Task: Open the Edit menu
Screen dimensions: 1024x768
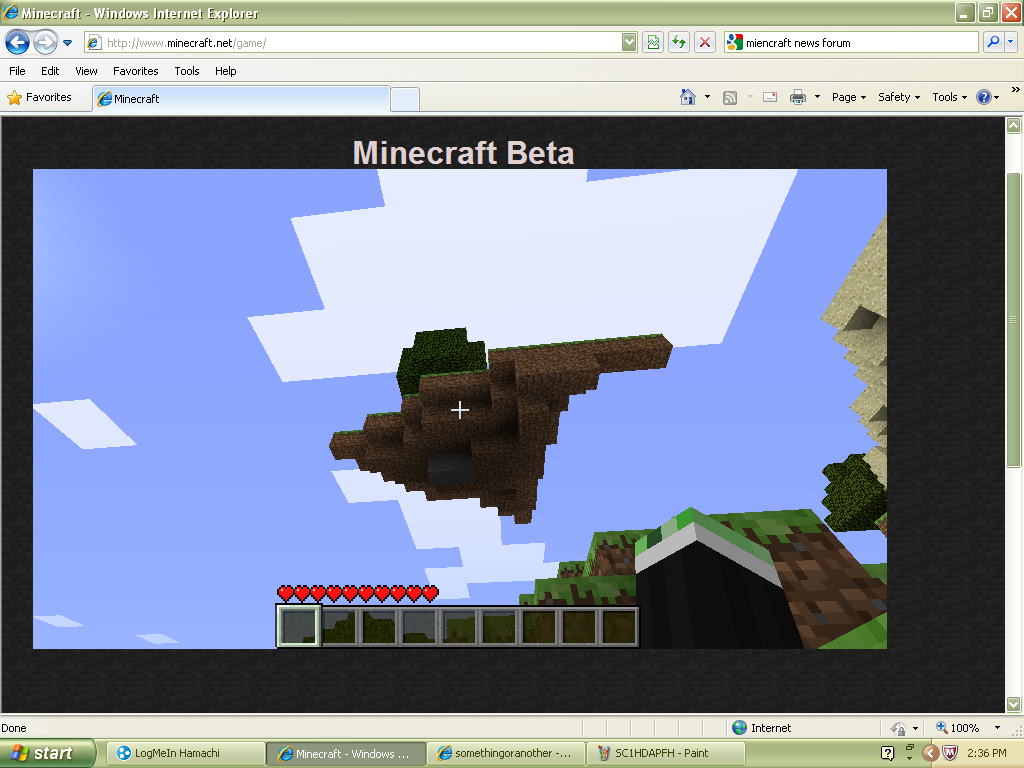Action: 50,71
